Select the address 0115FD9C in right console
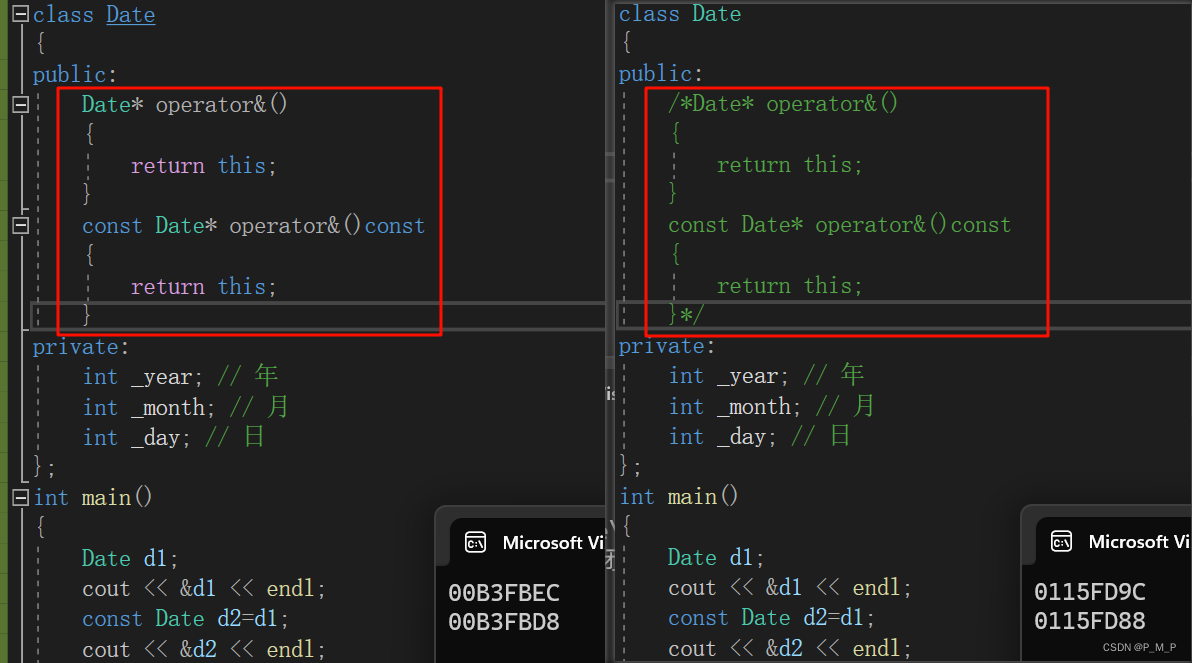1192x663 pixels. pyautogui.click(x=1090, y=592)
